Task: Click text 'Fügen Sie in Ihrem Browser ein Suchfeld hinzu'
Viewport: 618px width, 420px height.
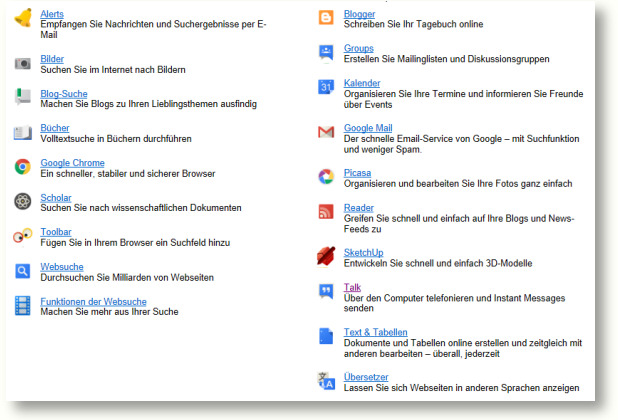Action: tap(135, 243)
